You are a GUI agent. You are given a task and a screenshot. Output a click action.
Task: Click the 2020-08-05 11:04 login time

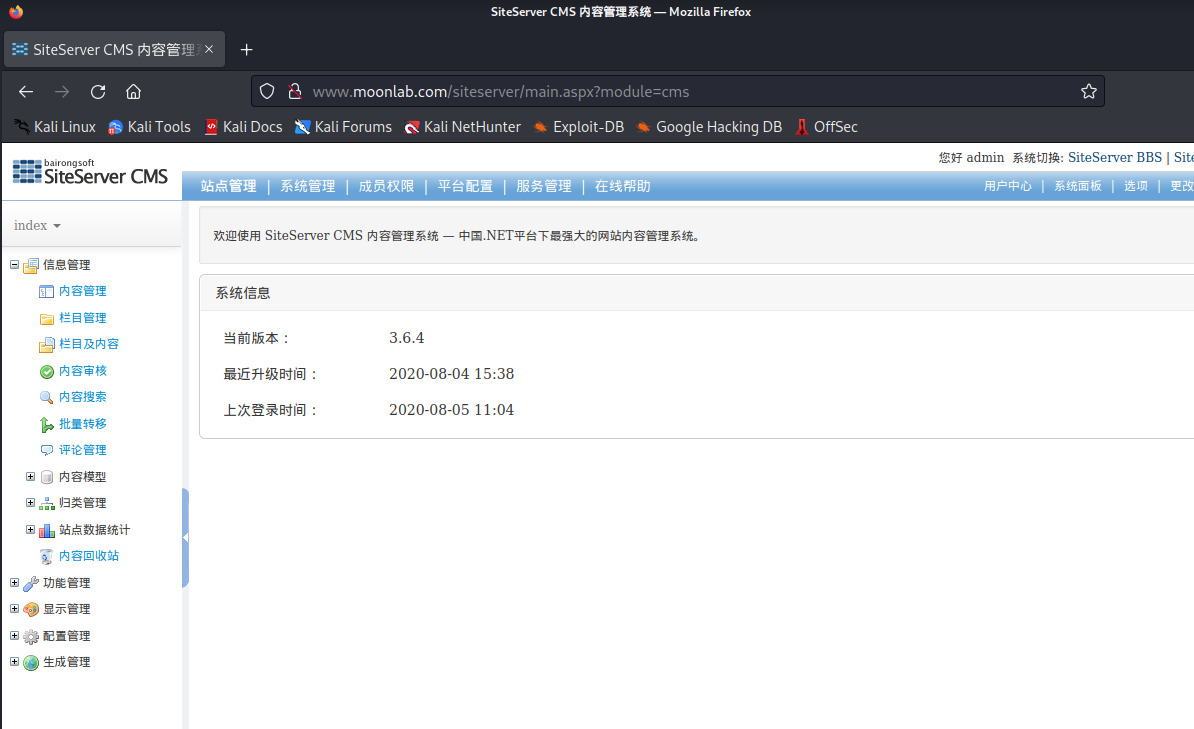pos(452,410)
